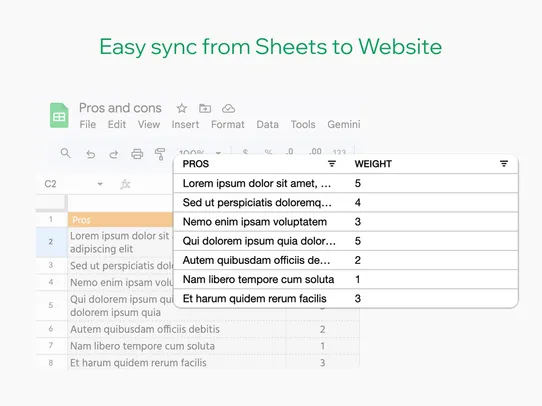Click weight value 4 in table
Screen dimensions: 542x406
click(x=358, y=202)
